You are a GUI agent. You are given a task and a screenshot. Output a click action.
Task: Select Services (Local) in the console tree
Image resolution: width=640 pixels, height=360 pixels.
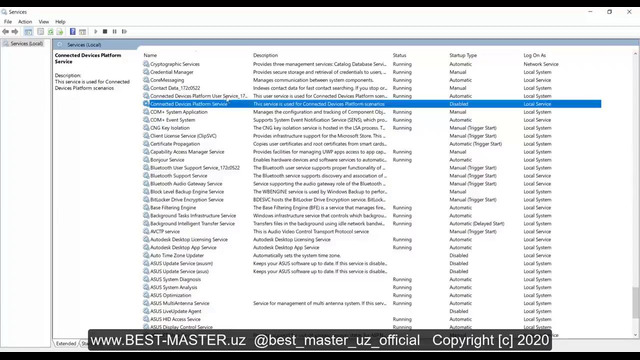[x=26, y=44]
